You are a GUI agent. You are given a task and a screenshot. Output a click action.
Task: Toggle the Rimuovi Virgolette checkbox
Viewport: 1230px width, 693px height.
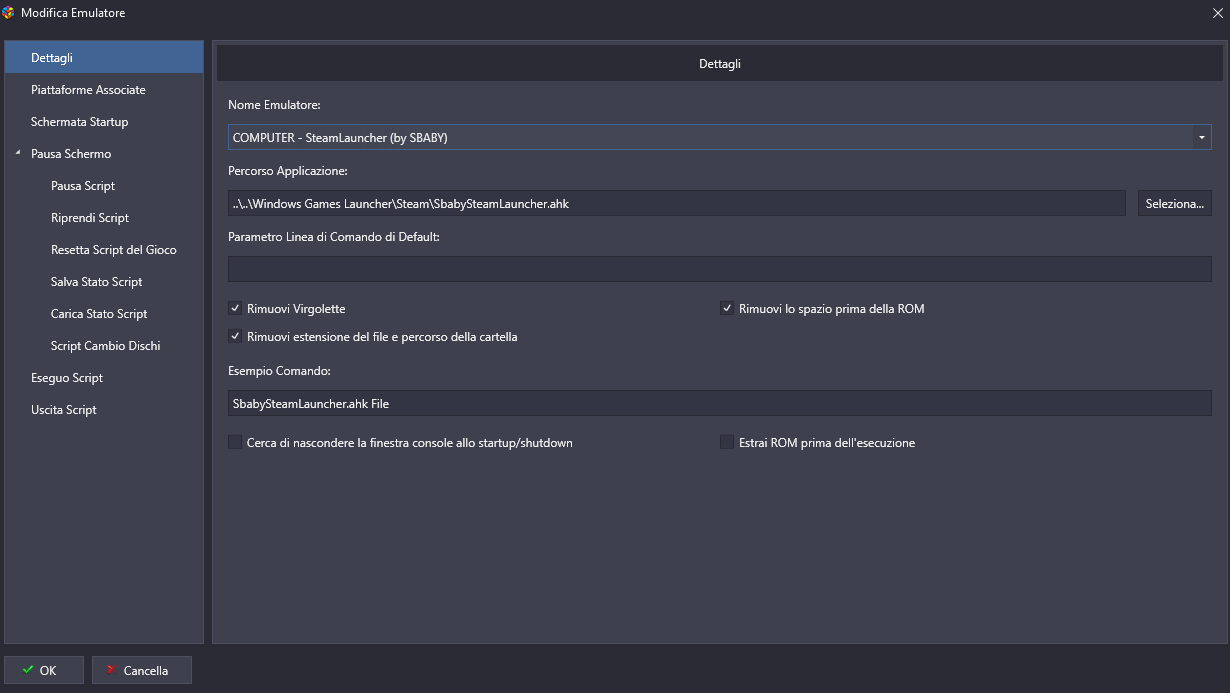pyautogui.click(x=235, y=309)
